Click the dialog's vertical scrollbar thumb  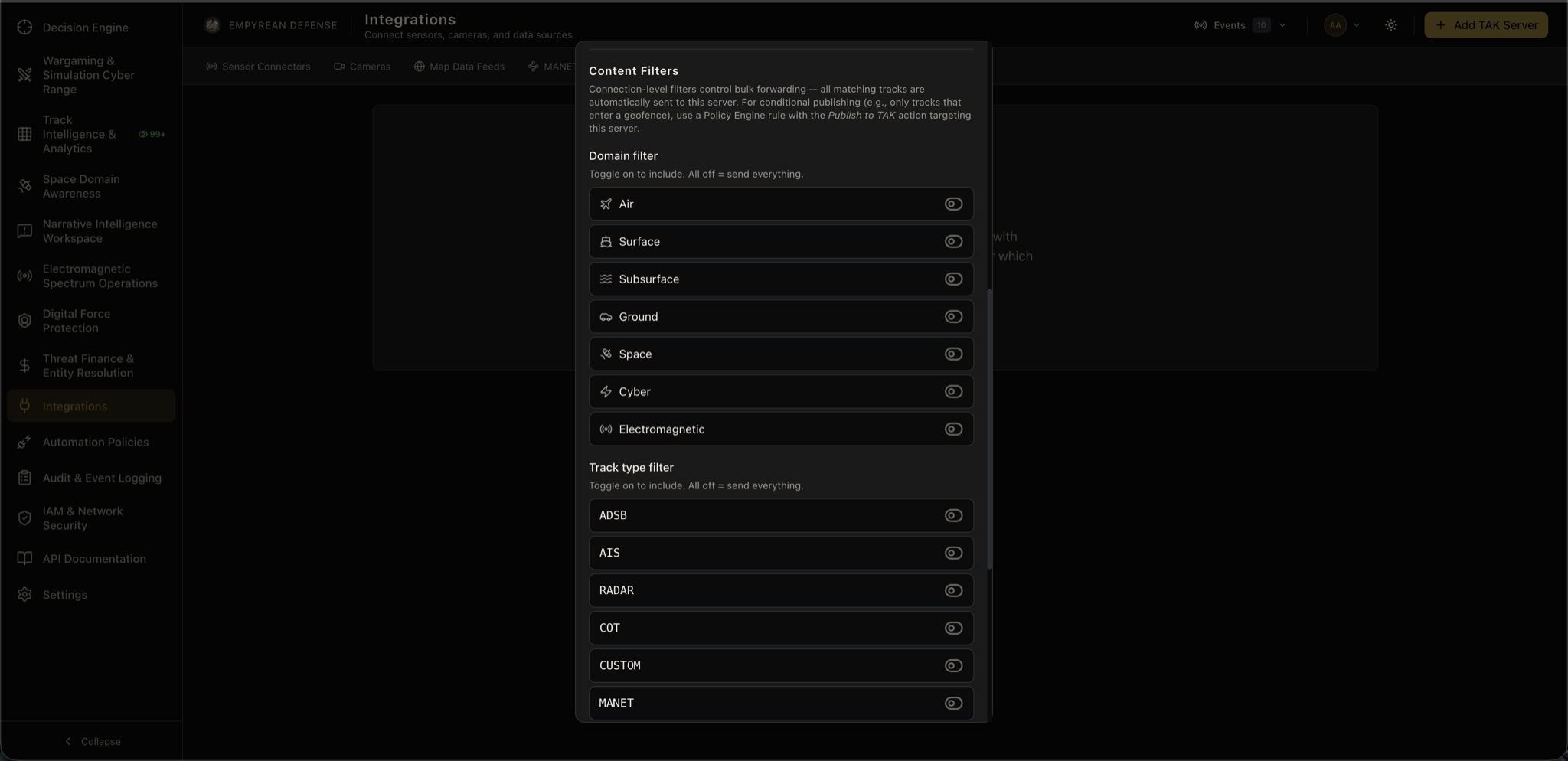pyautogui.click(x=990, y=429)
